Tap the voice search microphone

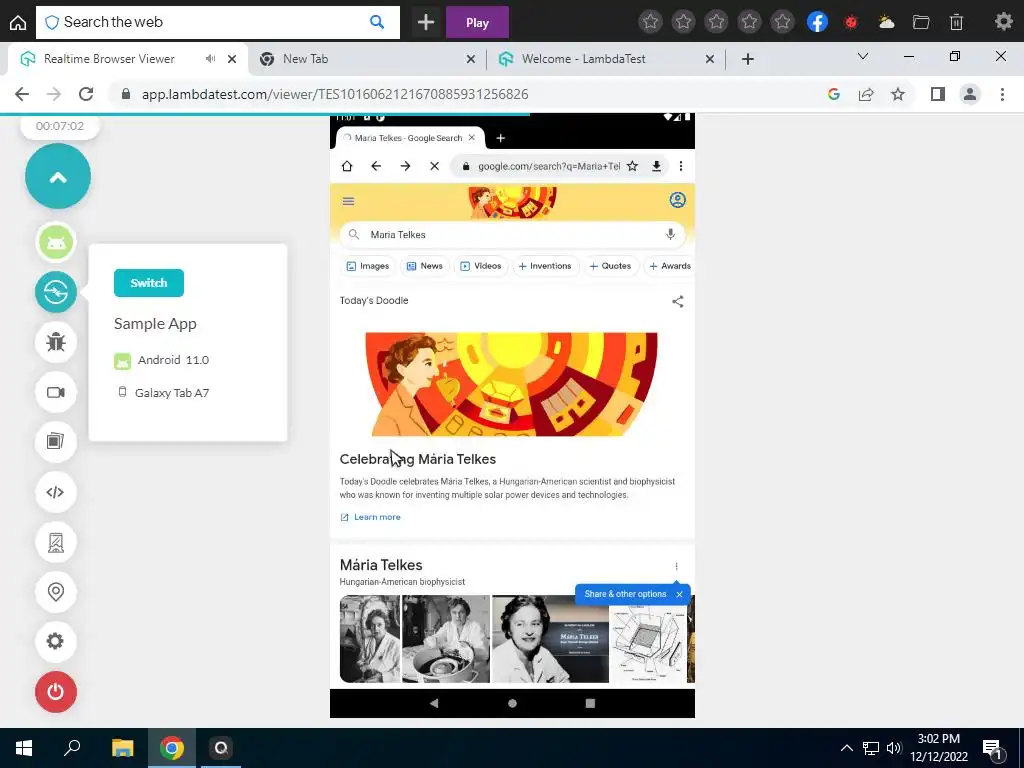[x=670, y=234]
